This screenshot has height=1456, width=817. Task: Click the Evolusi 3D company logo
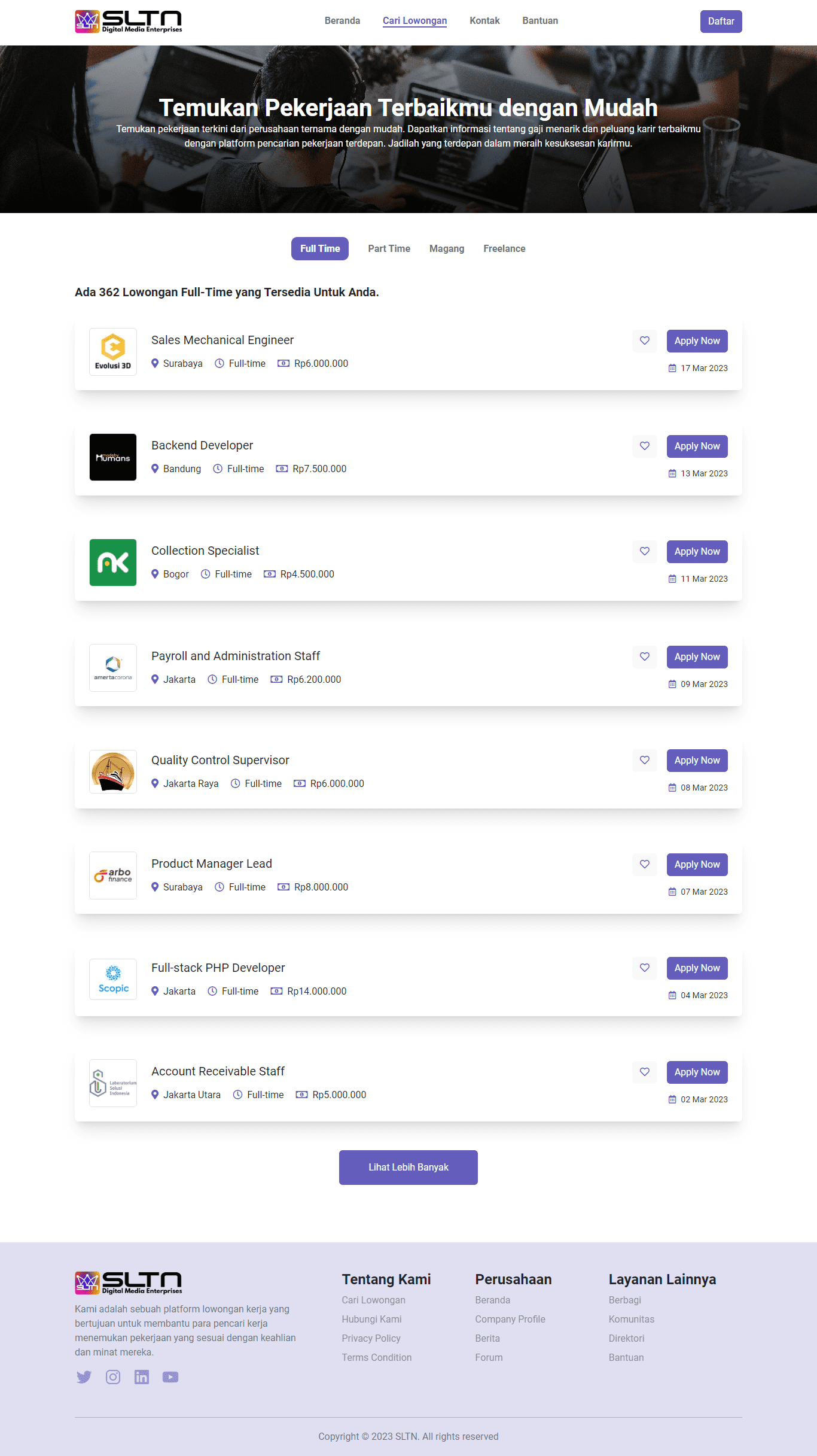pos(113,352)
